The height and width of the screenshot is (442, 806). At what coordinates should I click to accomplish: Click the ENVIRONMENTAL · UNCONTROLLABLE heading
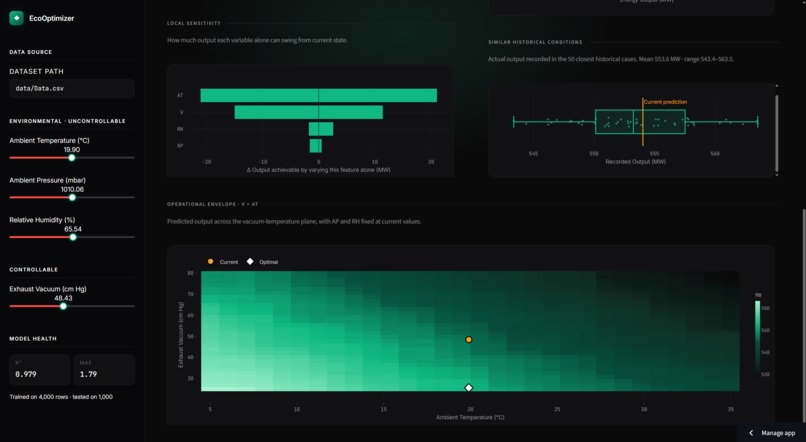click(67, 121)
